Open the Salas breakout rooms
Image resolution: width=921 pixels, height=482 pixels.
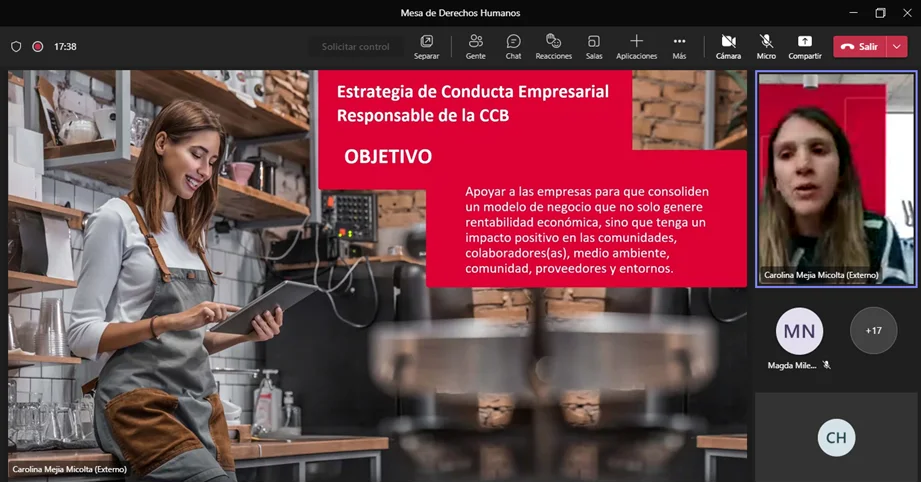point(593,46)
